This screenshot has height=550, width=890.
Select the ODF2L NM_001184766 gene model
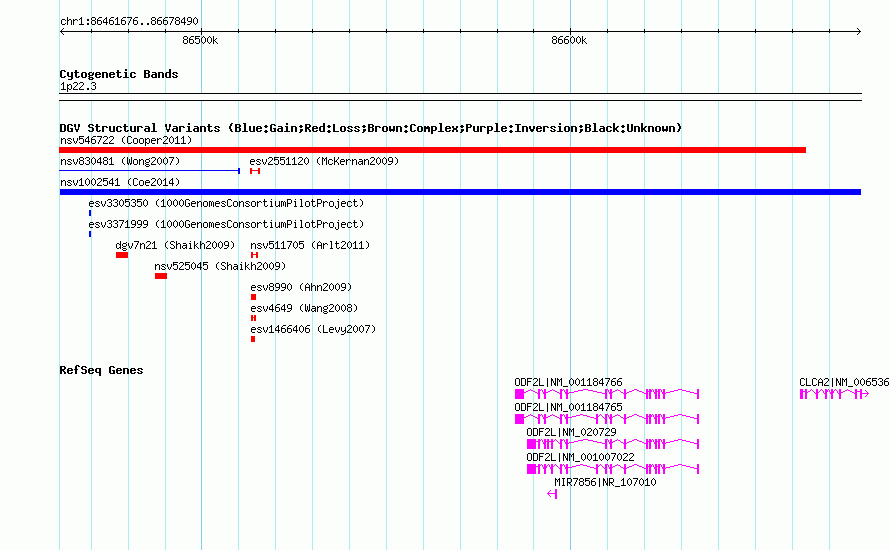607,394
